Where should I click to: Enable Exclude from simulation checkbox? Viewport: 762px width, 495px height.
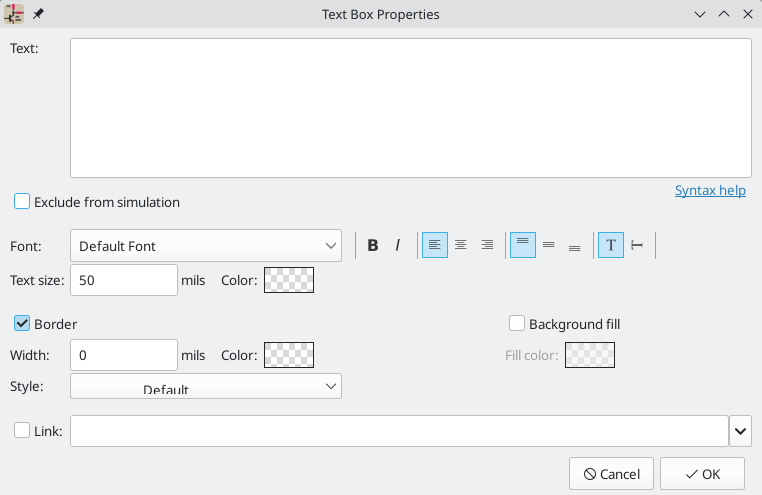coord(22,202)
